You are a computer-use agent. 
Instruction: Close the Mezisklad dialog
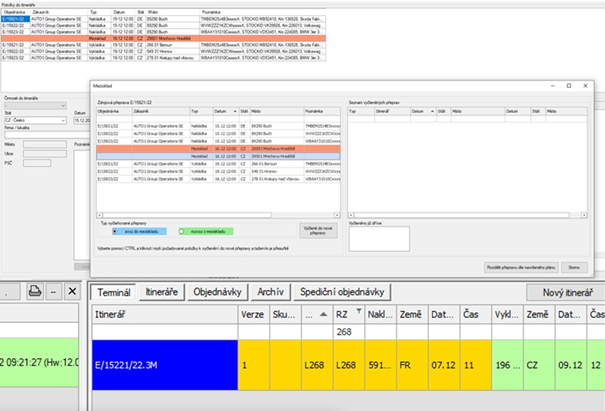pyautogui.click(x=585, y=86)
